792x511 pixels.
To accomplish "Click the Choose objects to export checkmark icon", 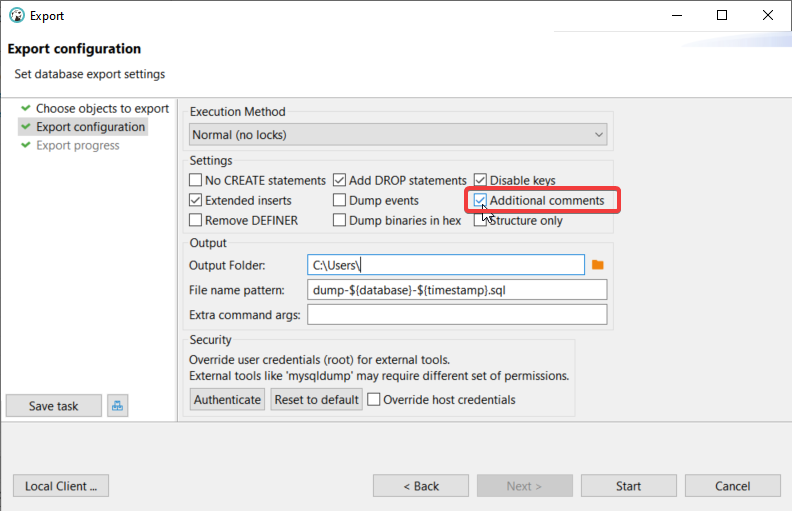I will pos(26,108).
